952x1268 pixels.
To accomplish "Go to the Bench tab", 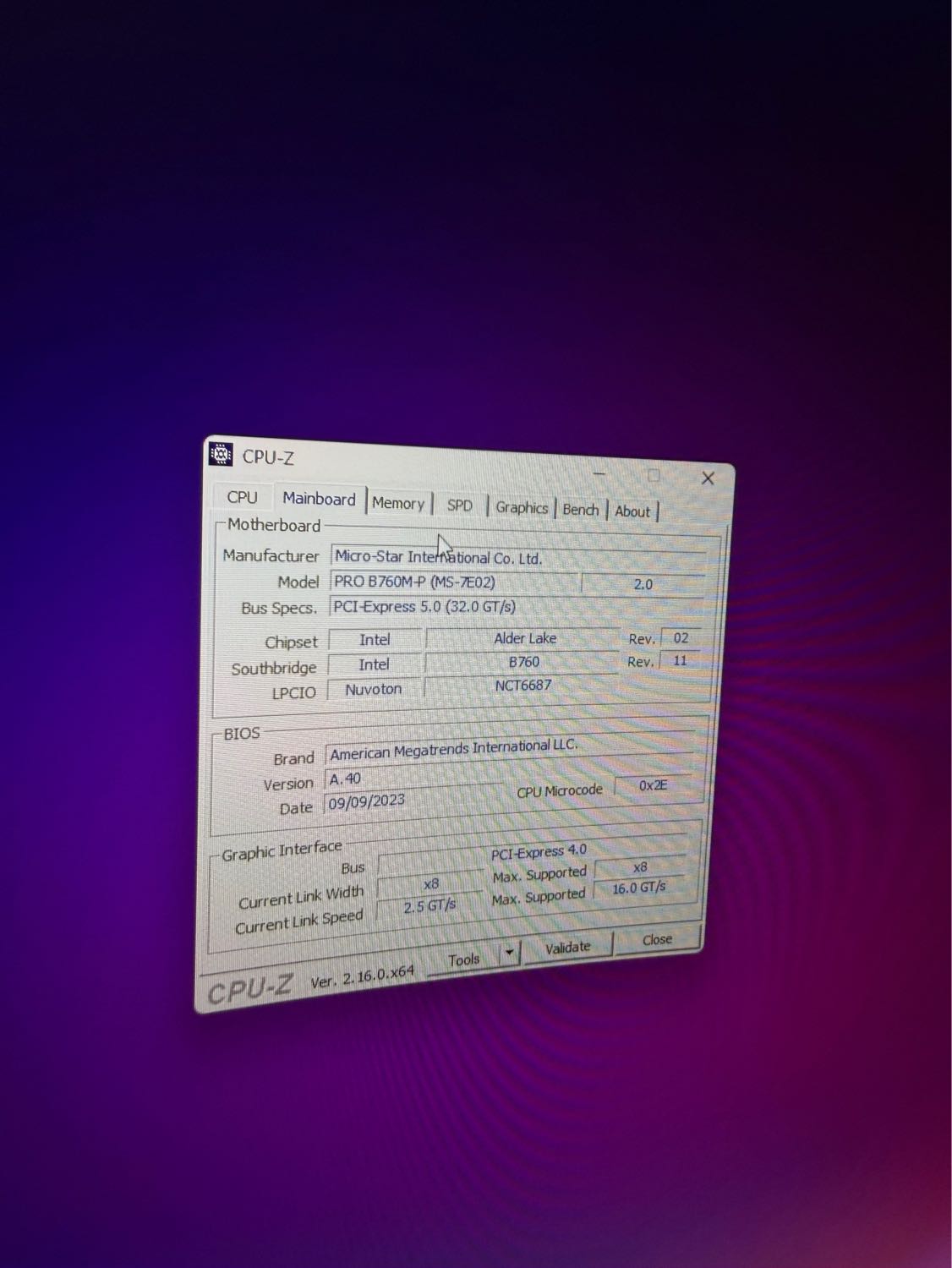I will (581, 510).
